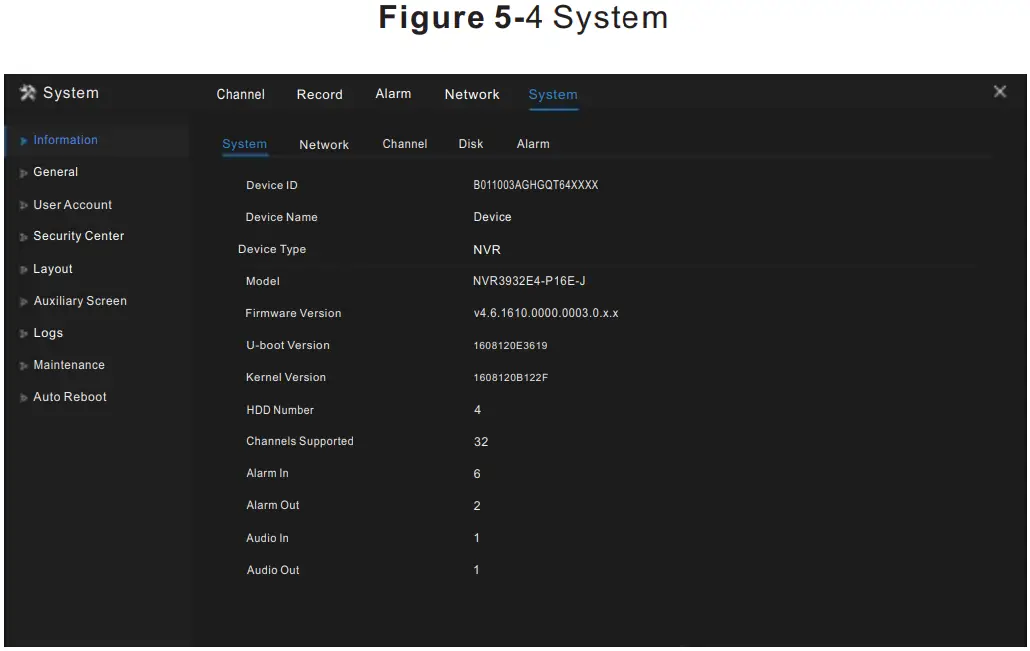1030x651 pixels.
Task: Select User Account in the sidebar
Action: point(72,204)
